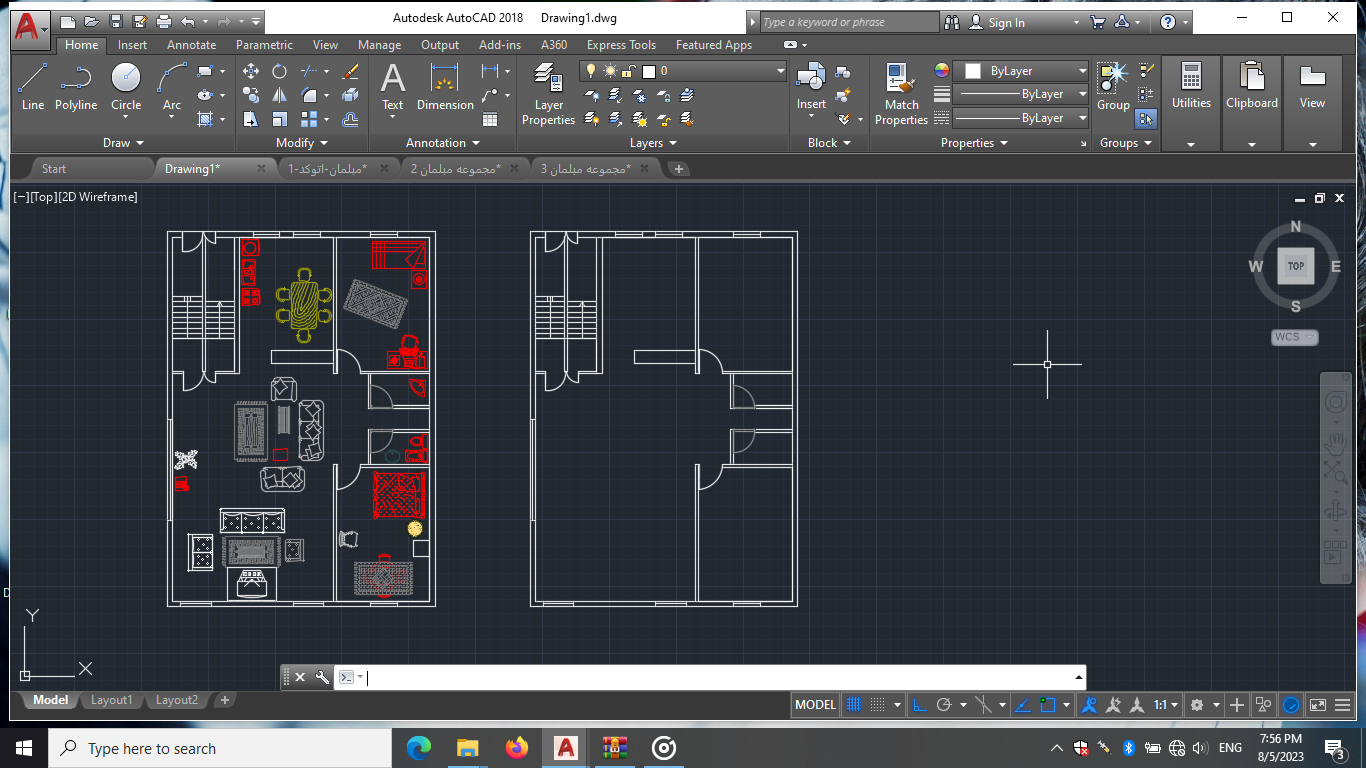Screen dimensions: 1366x768
Task: Switch to the Layout1 tab
Action: pos(111,700)
